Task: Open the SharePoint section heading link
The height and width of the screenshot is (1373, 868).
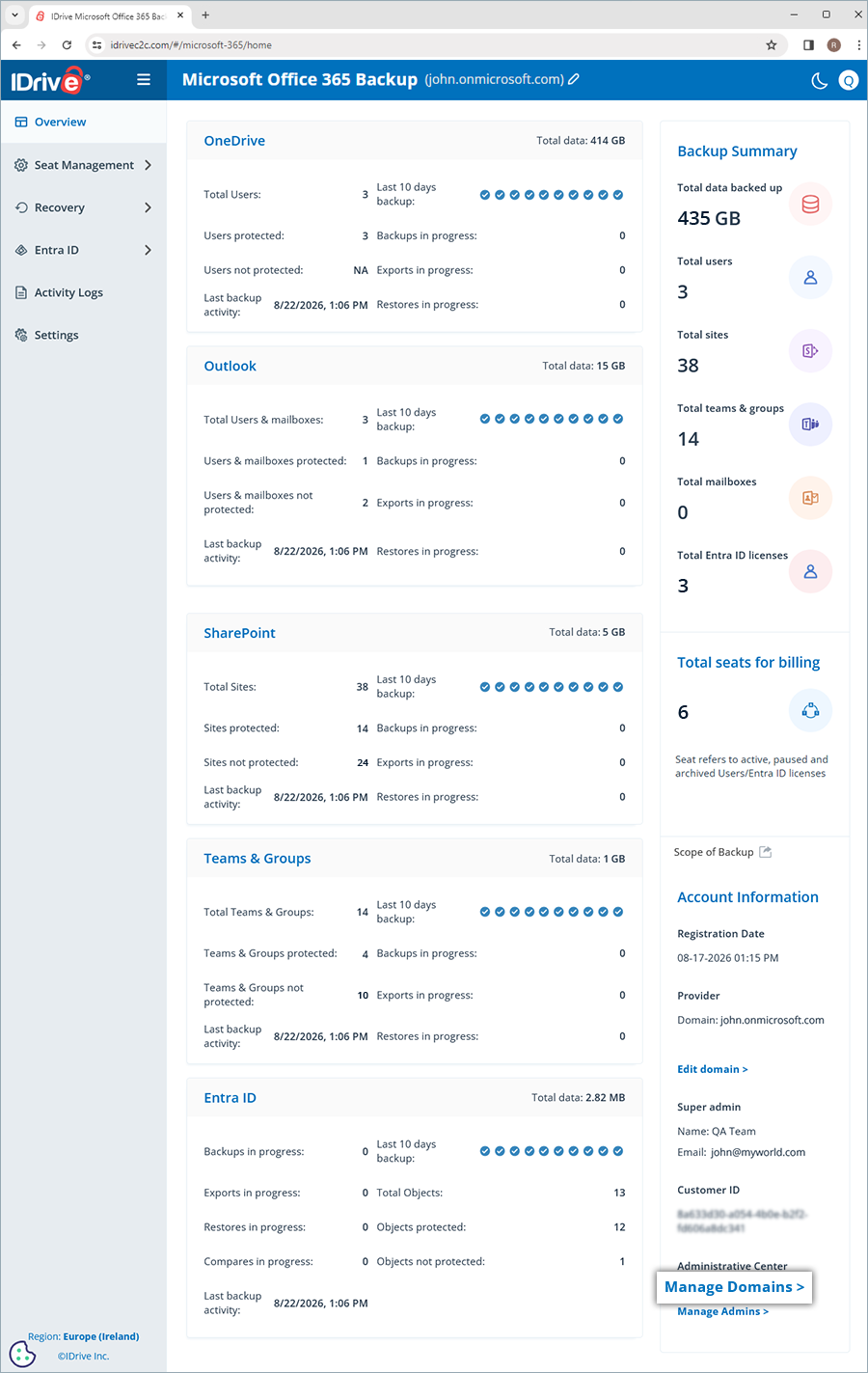Action: (x=239, y=633)
